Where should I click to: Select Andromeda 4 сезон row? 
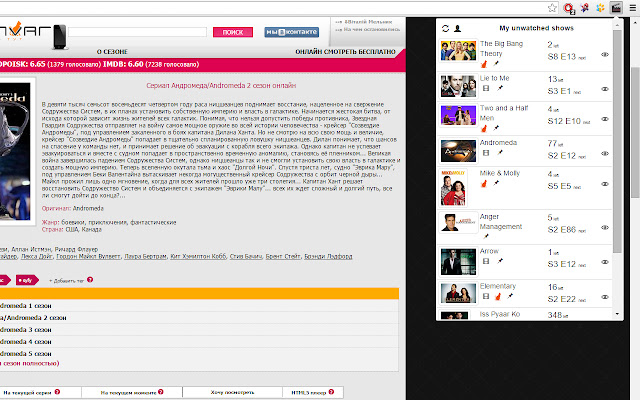[x=199, y=342]
